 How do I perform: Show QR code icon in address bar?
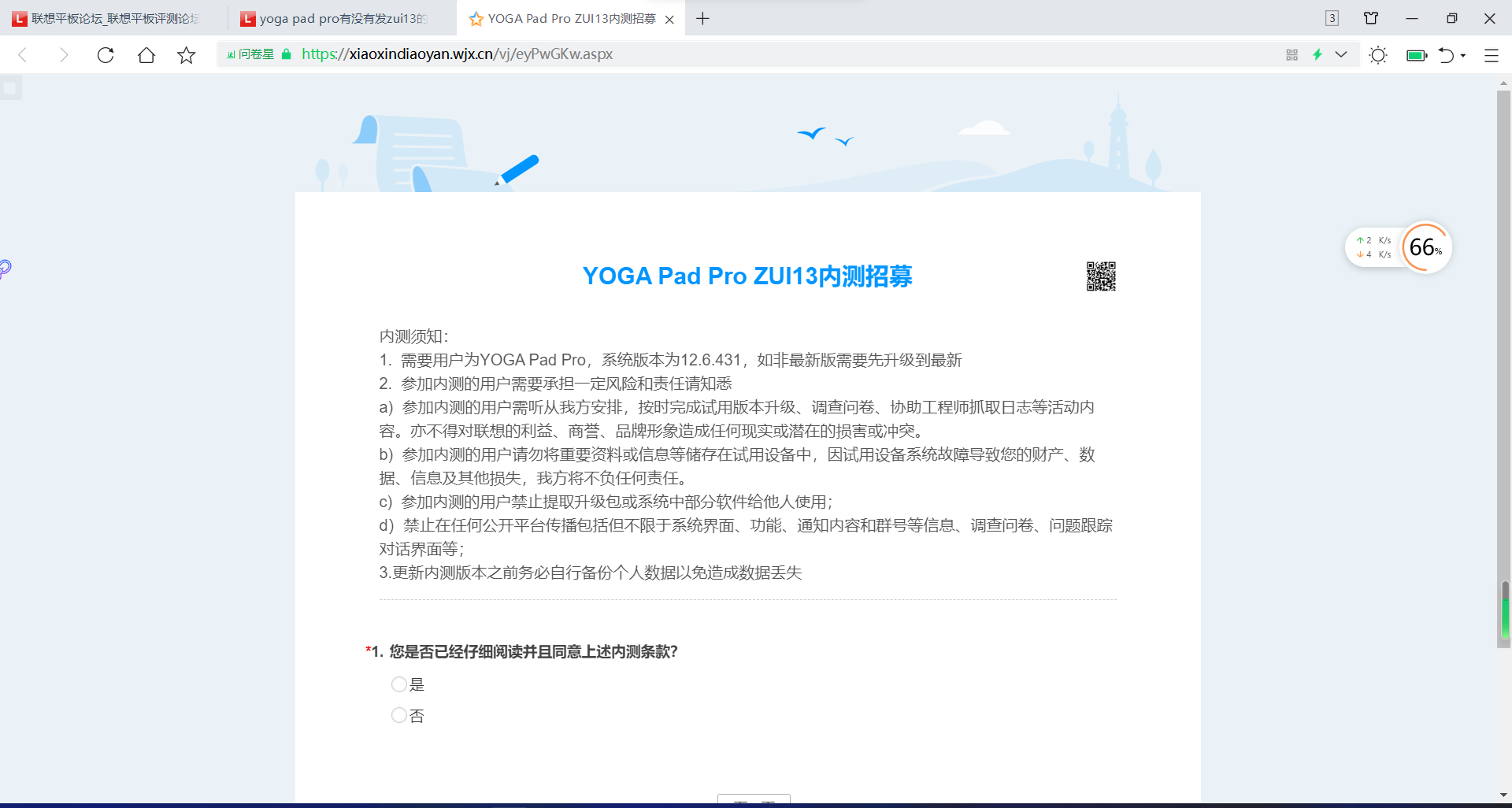coord(1291,55)
